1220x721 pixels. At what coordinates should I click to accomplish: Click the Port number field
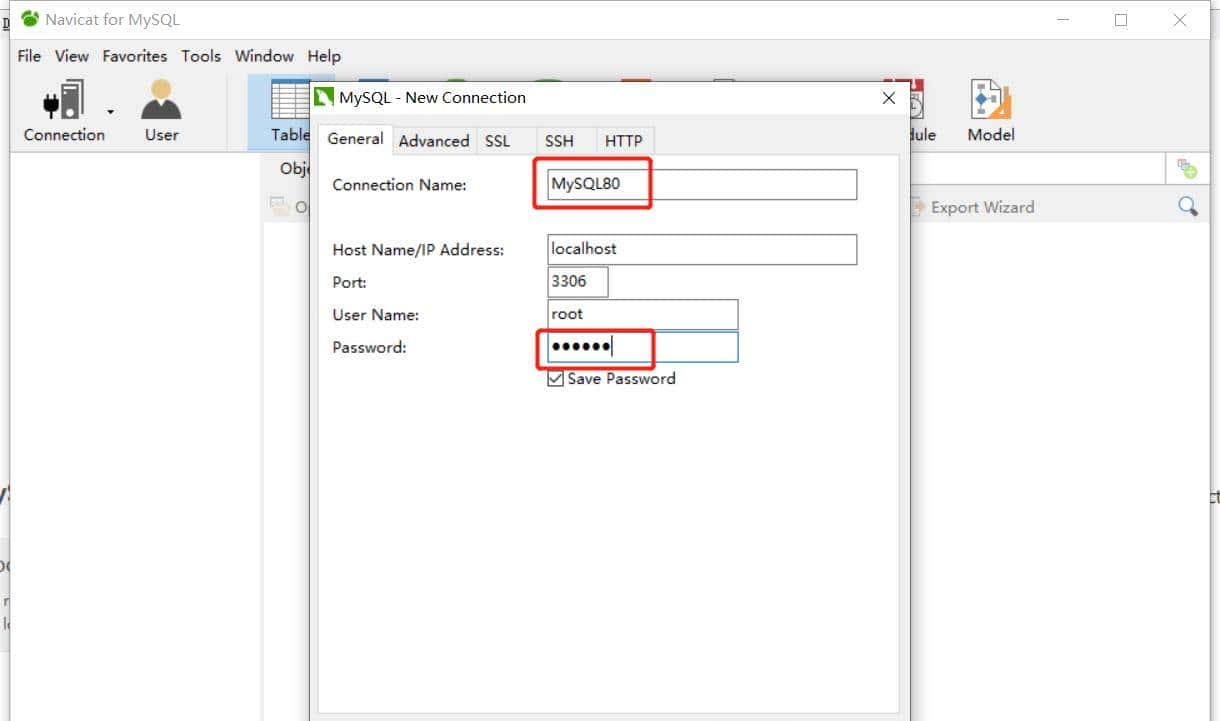(578, 282)
